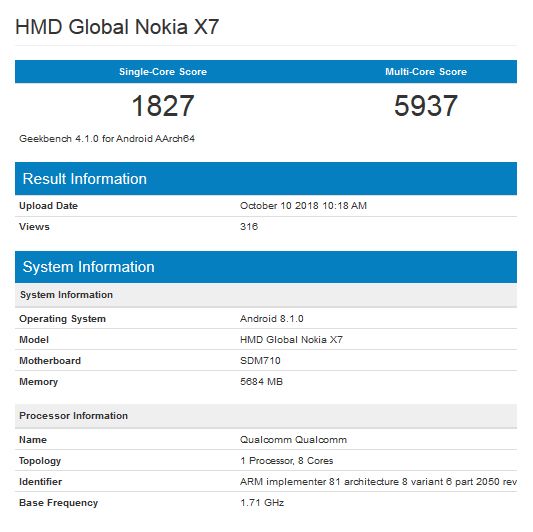Viewport: 533px width, 532px height.
Task: Click Geekbench 4.1.0 for Android AArch64 text
Action: tap(107, 139)
